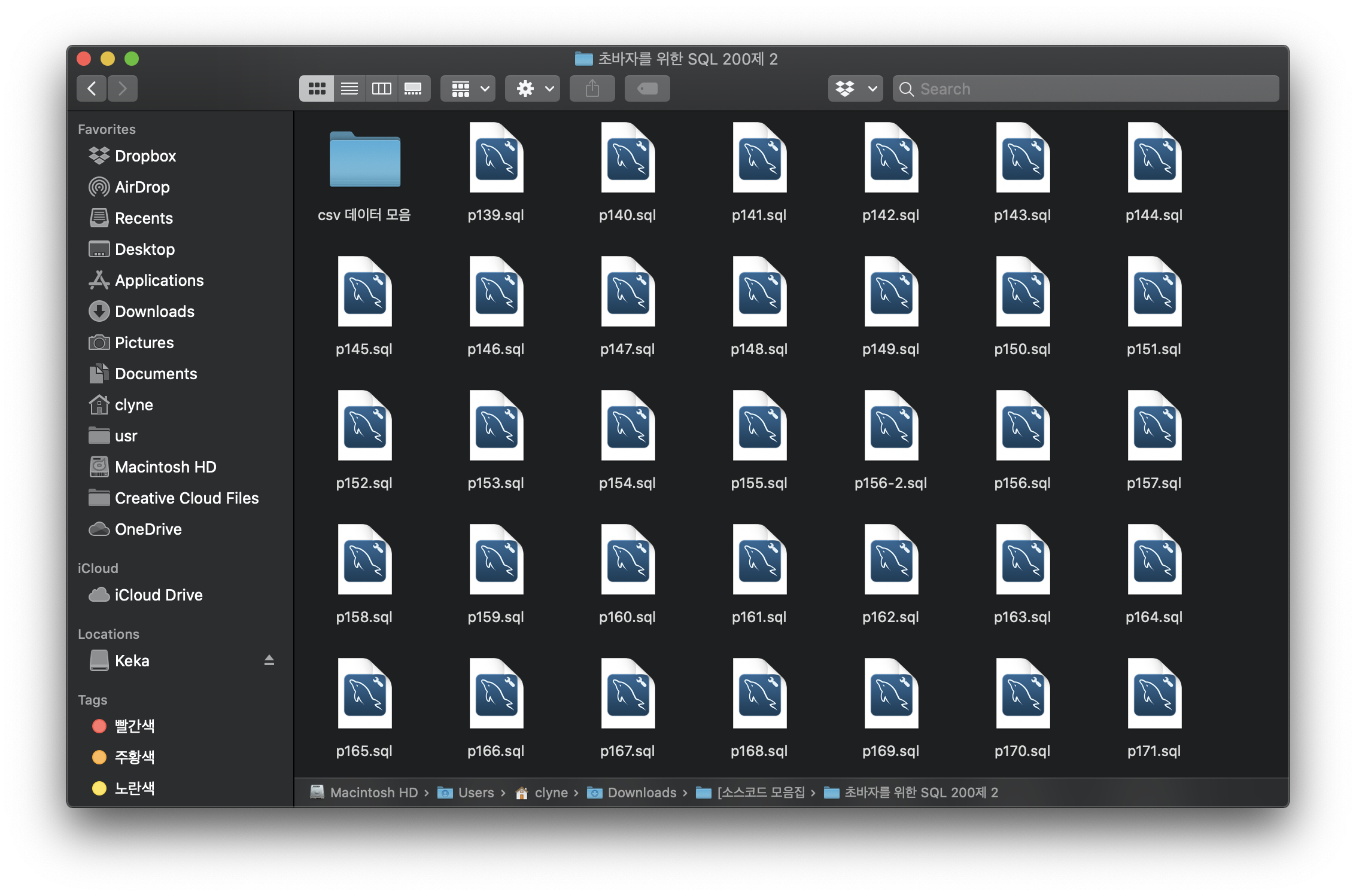This screenshot has width=1356, height=896.
Task: Select the red 빨간색 tag
Action: tap(134, 726)
